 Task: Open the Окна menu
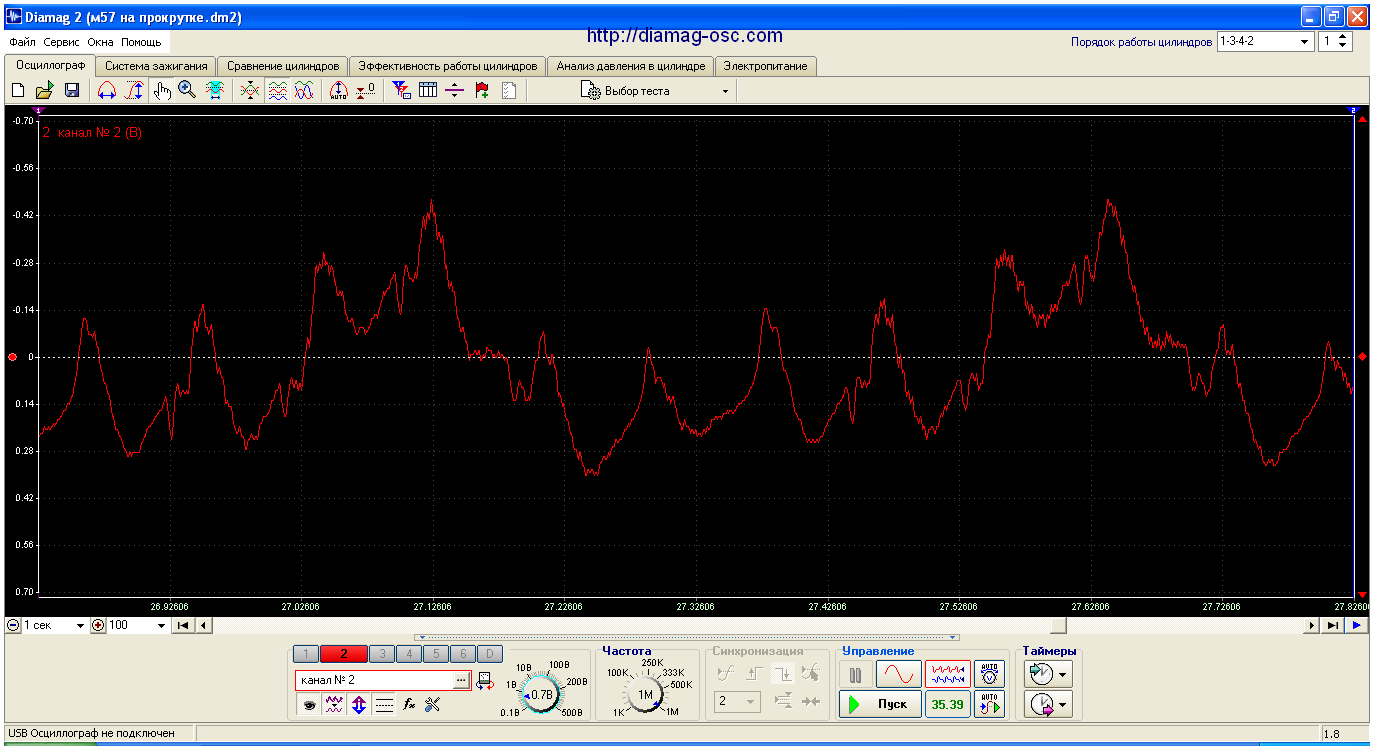[x=100, y=43]
